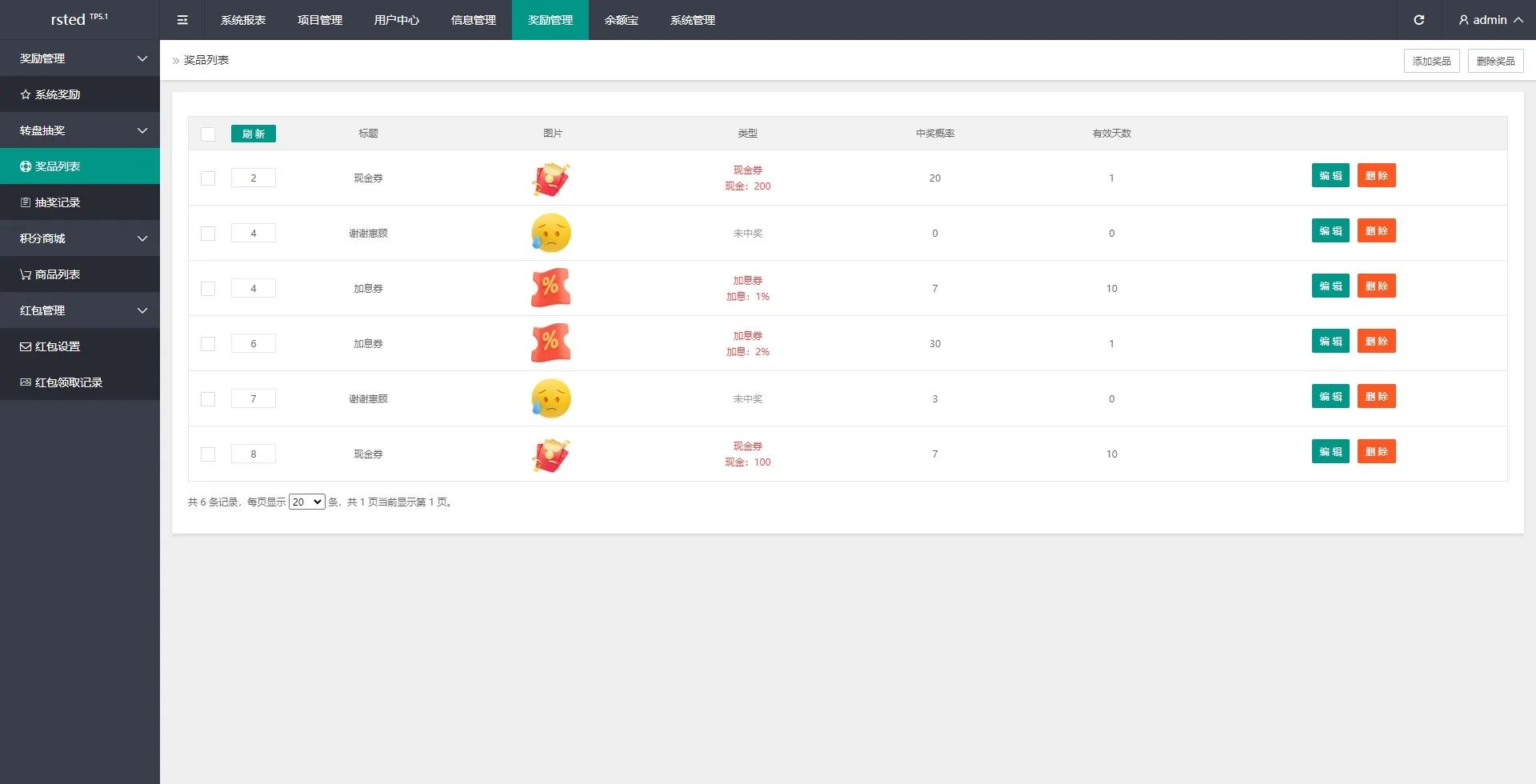
Task: Click the red envelope image of 现金券 200
Action: 551,178
